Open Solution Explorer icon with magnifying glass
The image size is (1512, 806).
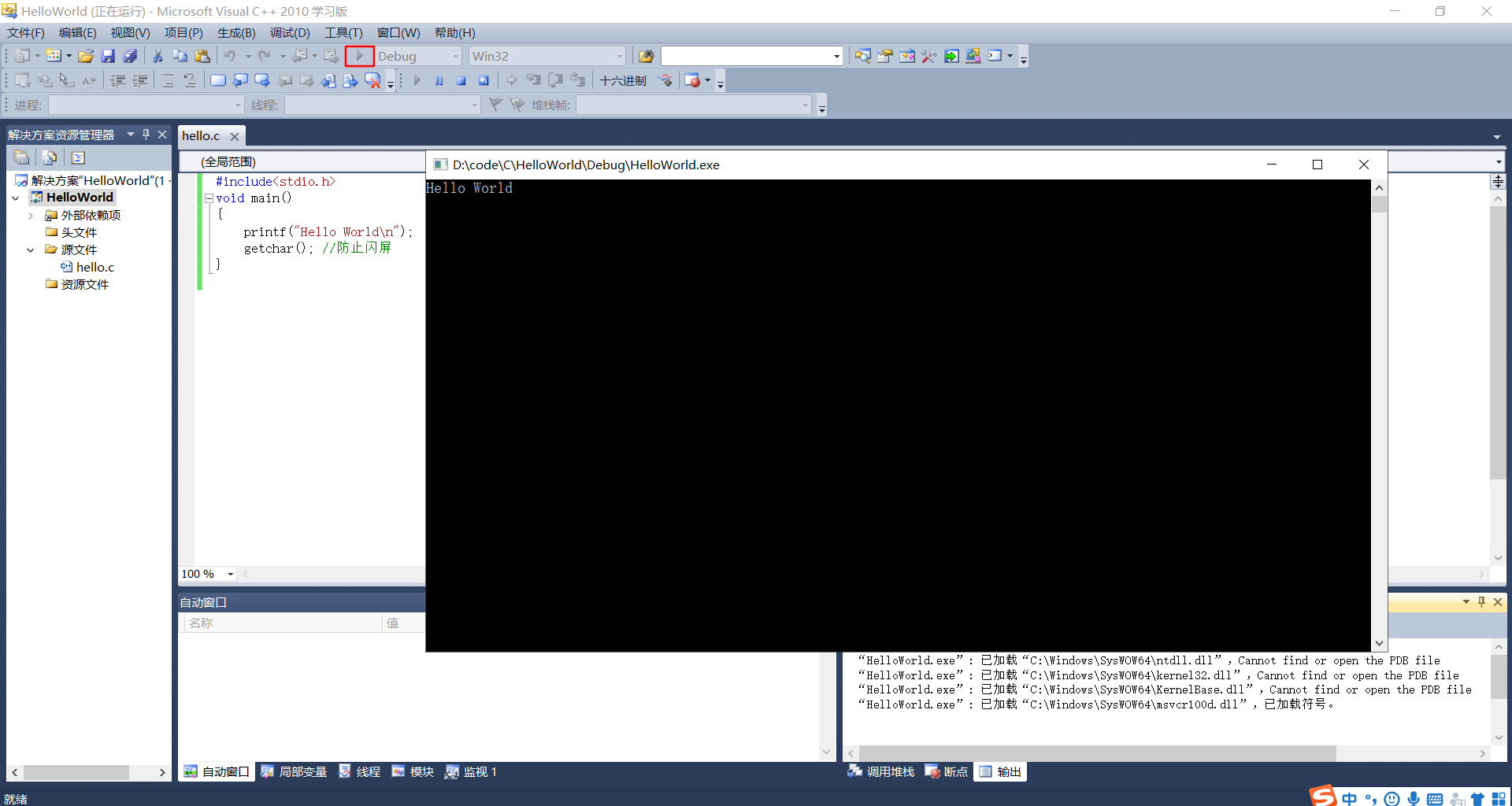pos(863,56)
